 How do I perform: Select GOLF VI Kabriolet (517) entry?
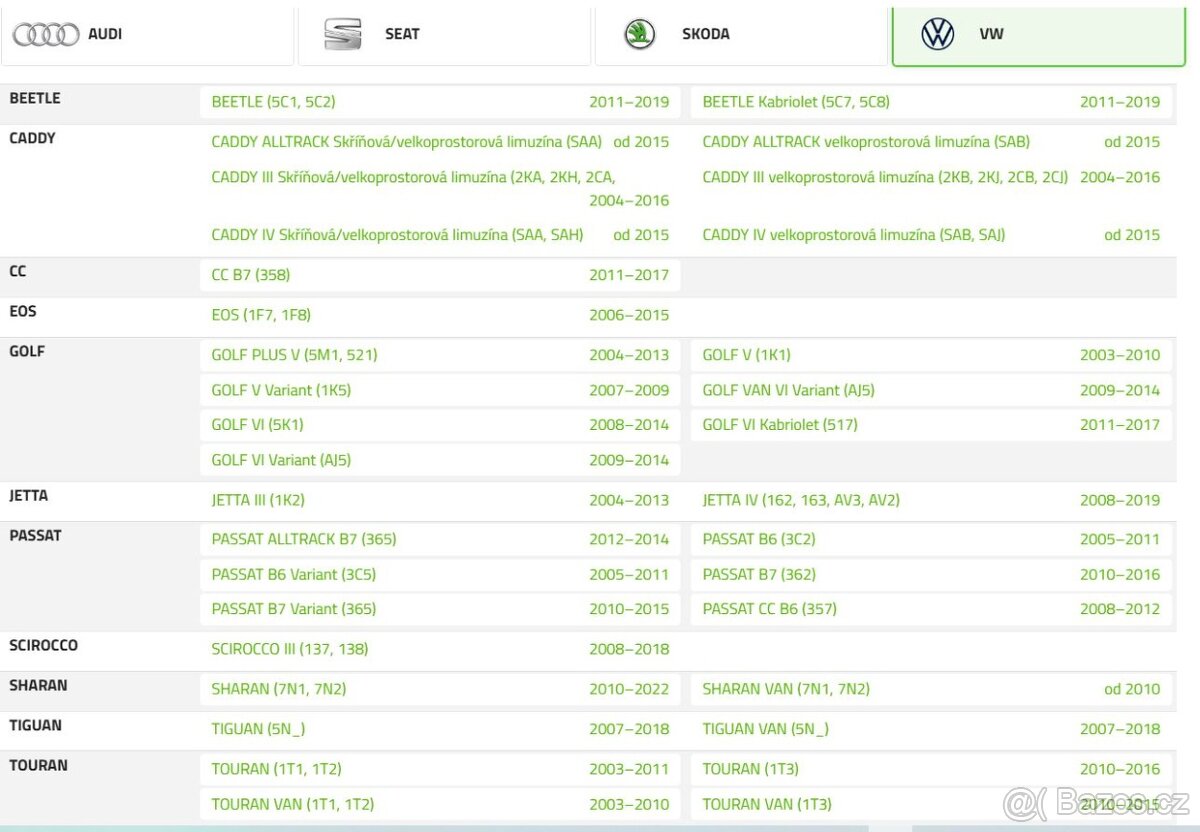click(779, 425)
